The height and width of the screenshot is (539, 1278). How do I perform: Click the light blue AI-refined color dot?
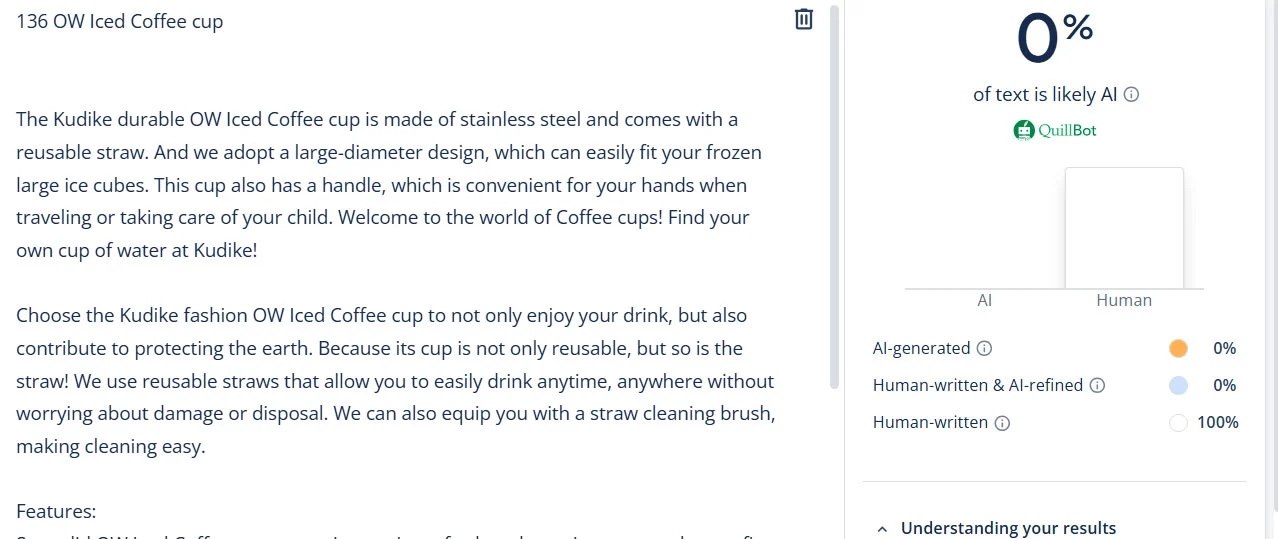tap(1178, 386)
